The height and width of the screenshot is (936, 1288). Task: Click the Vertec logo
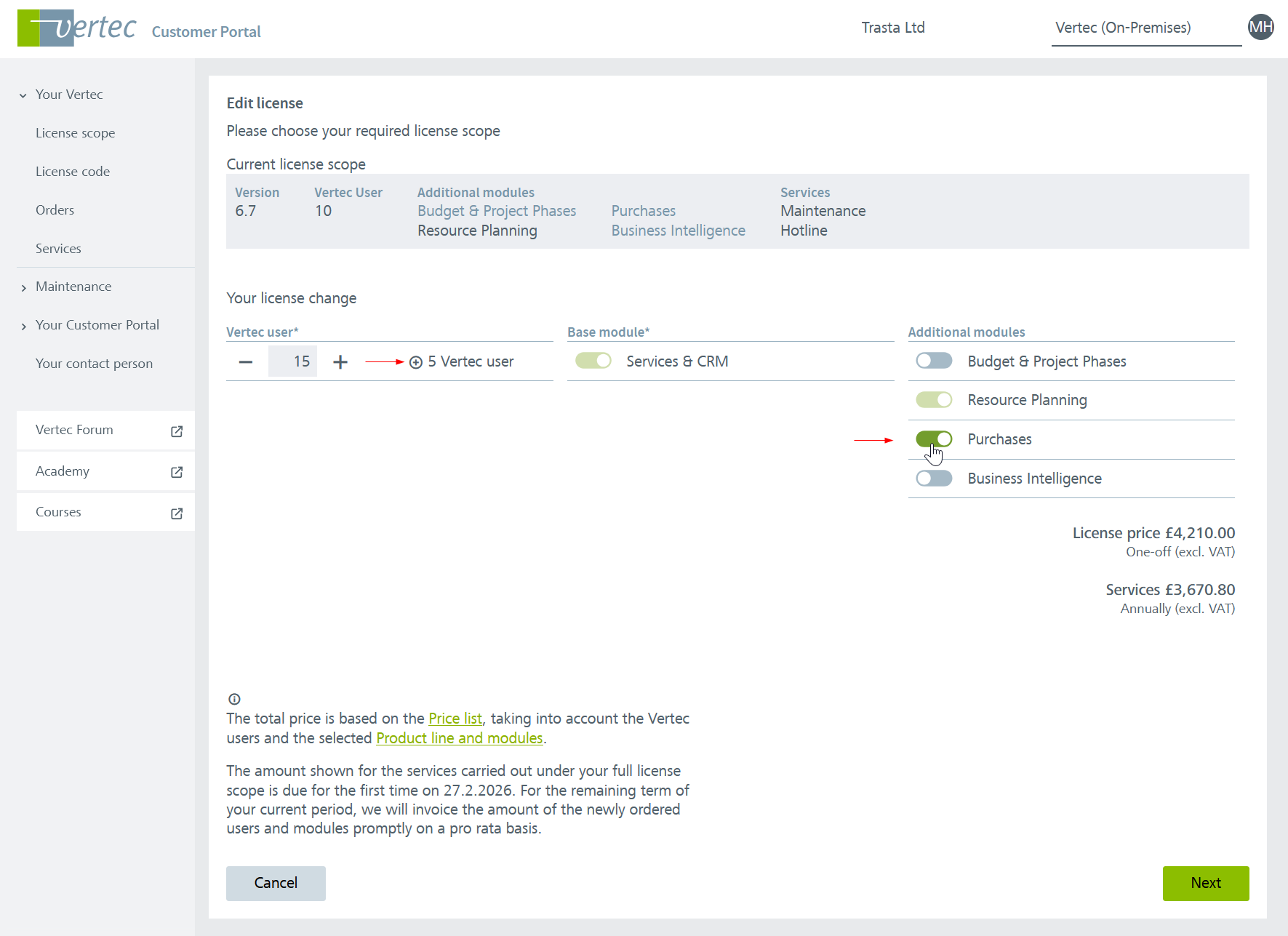76,28
